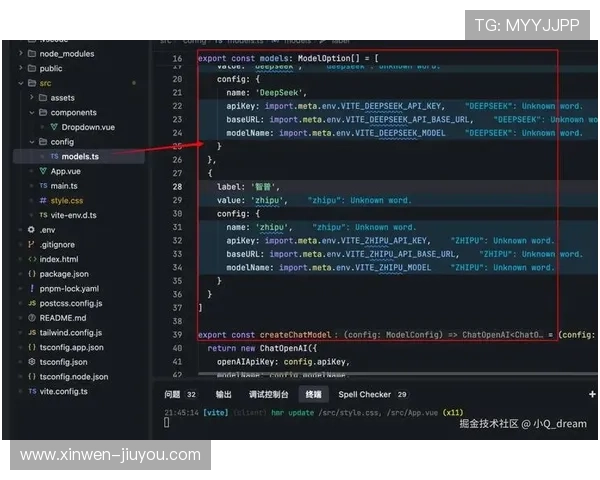Select models.ts in the file tree
Screen dimensions: 600x480
(80, 157)
